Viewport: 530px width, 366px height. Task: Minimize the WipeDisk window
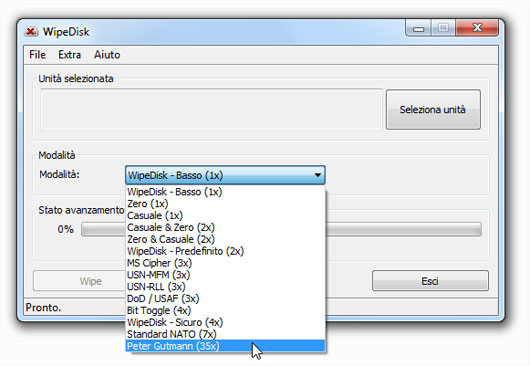[x=418, y=29]
